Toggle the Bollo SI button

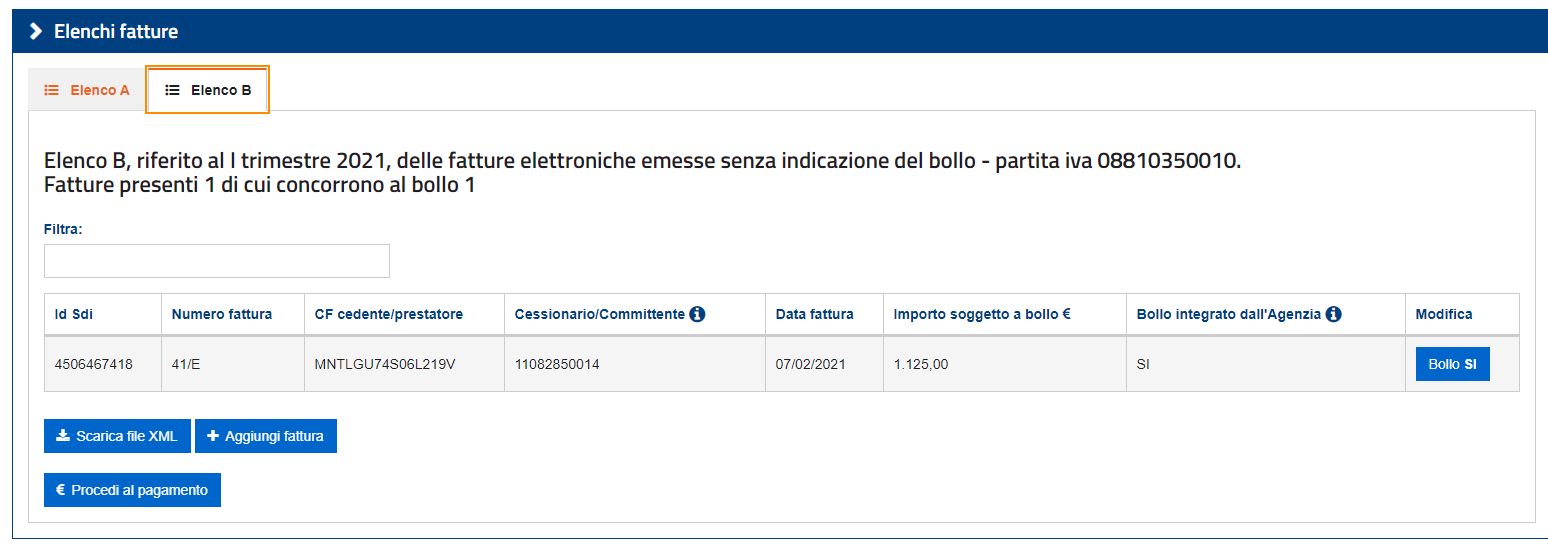pyautogui.click(x=1452, y=364)
